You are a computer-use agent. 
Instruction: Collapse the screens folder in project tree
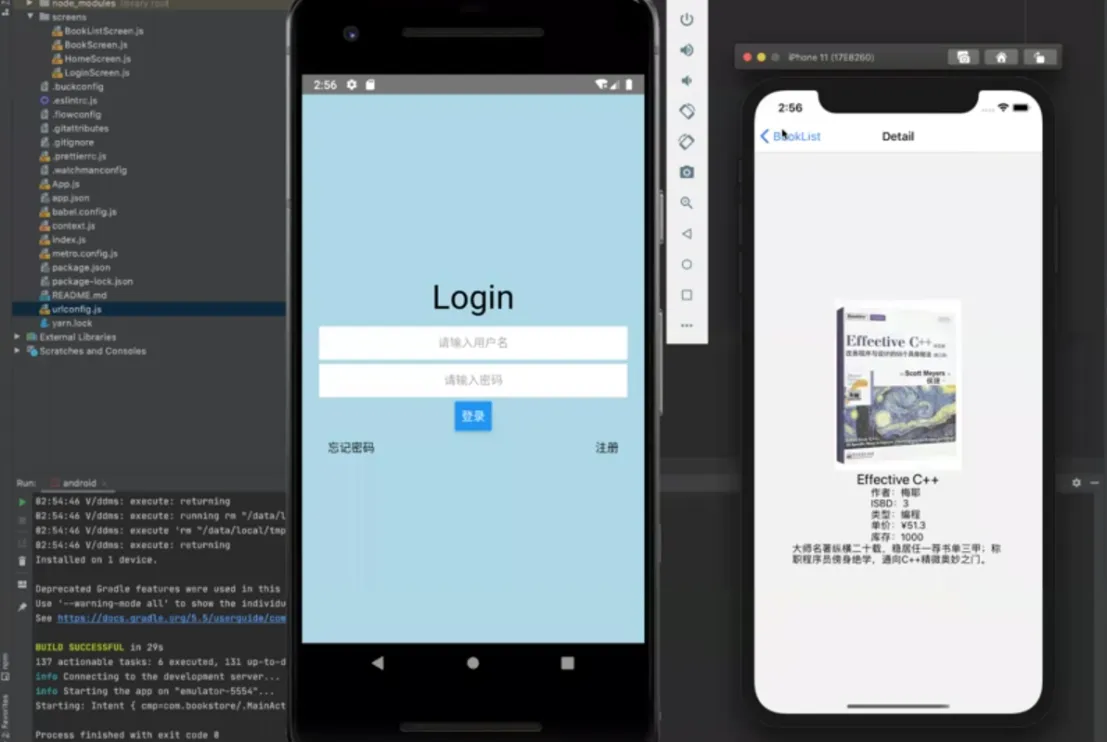coord(30,16)
